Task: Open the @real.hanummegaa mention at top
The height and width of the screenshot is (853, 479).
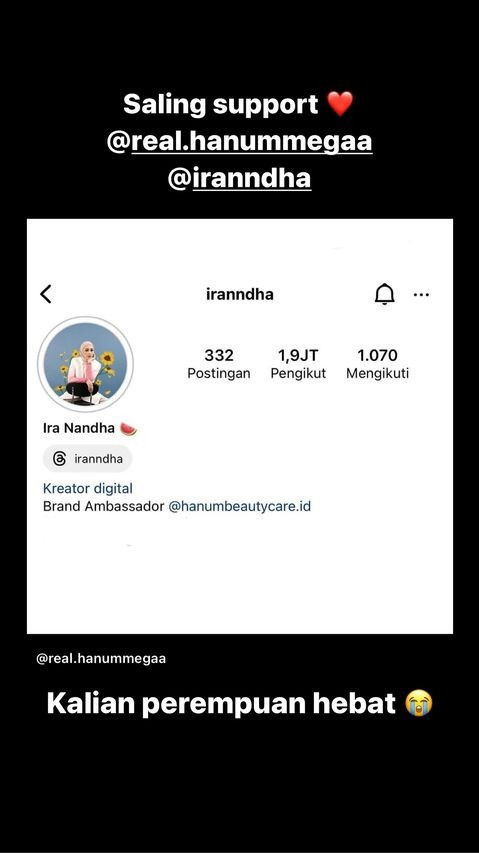Action: (x=240, y=141)
